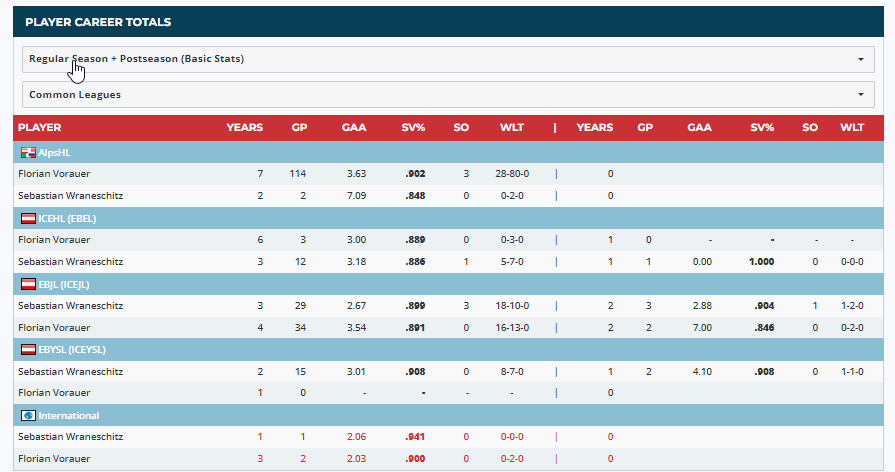Viewport: 895px width, 472px height.
Task: Open the AlpsHL league link
Action: point(54,153)
